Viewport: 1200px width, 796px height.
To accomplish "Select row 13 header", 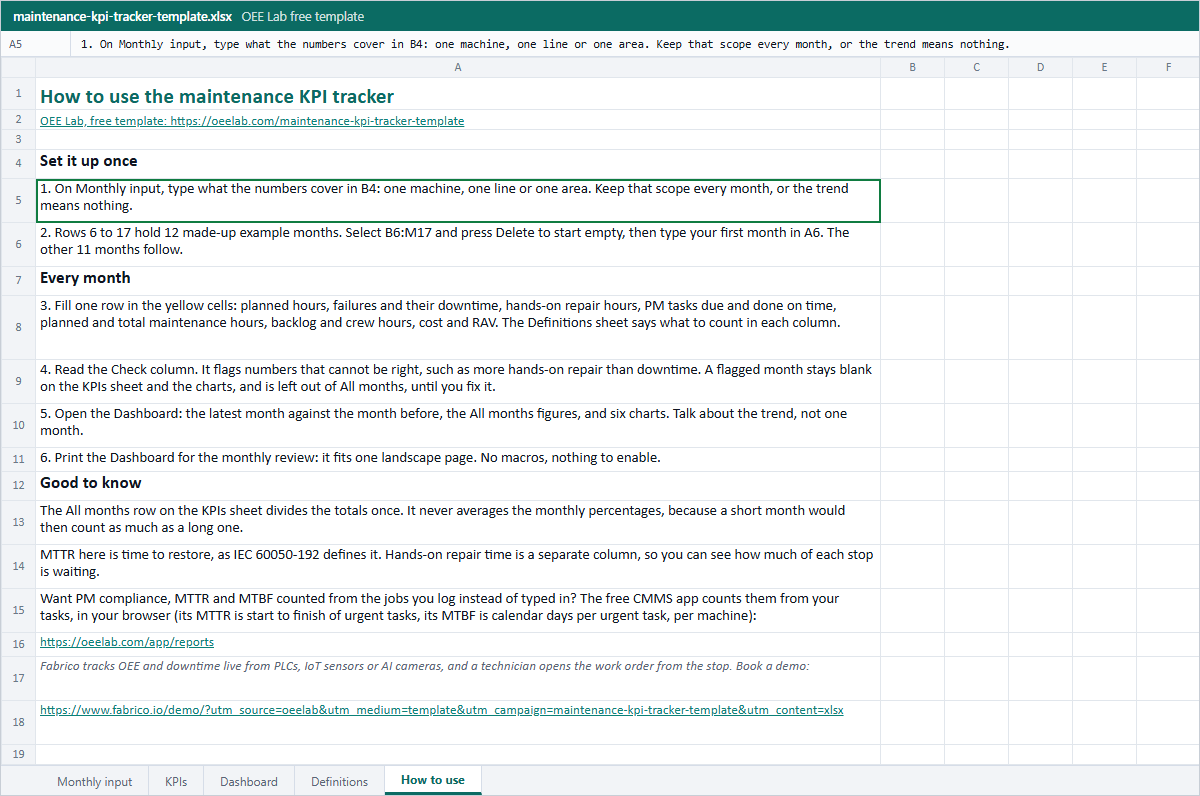I will 18,522.
